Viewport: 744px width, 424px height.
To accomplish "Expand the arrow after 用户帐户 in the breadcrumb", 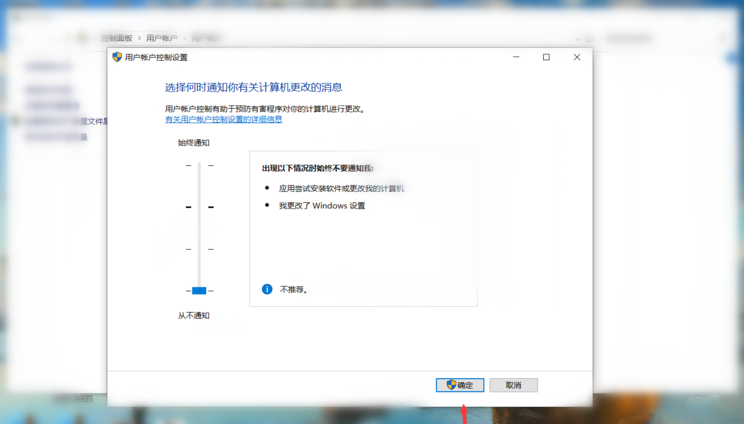I will pos(184,38).
